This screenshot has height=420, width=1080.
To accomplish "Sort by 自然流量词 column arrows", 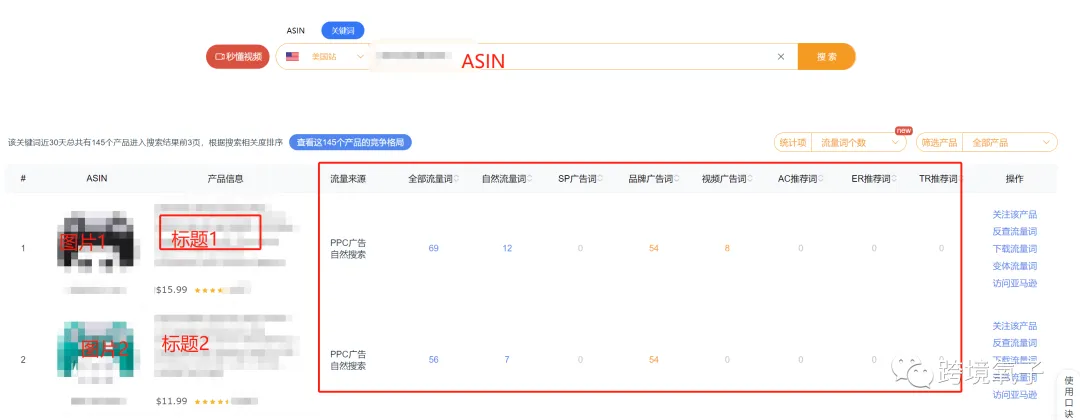I will [x=529, y=179].
